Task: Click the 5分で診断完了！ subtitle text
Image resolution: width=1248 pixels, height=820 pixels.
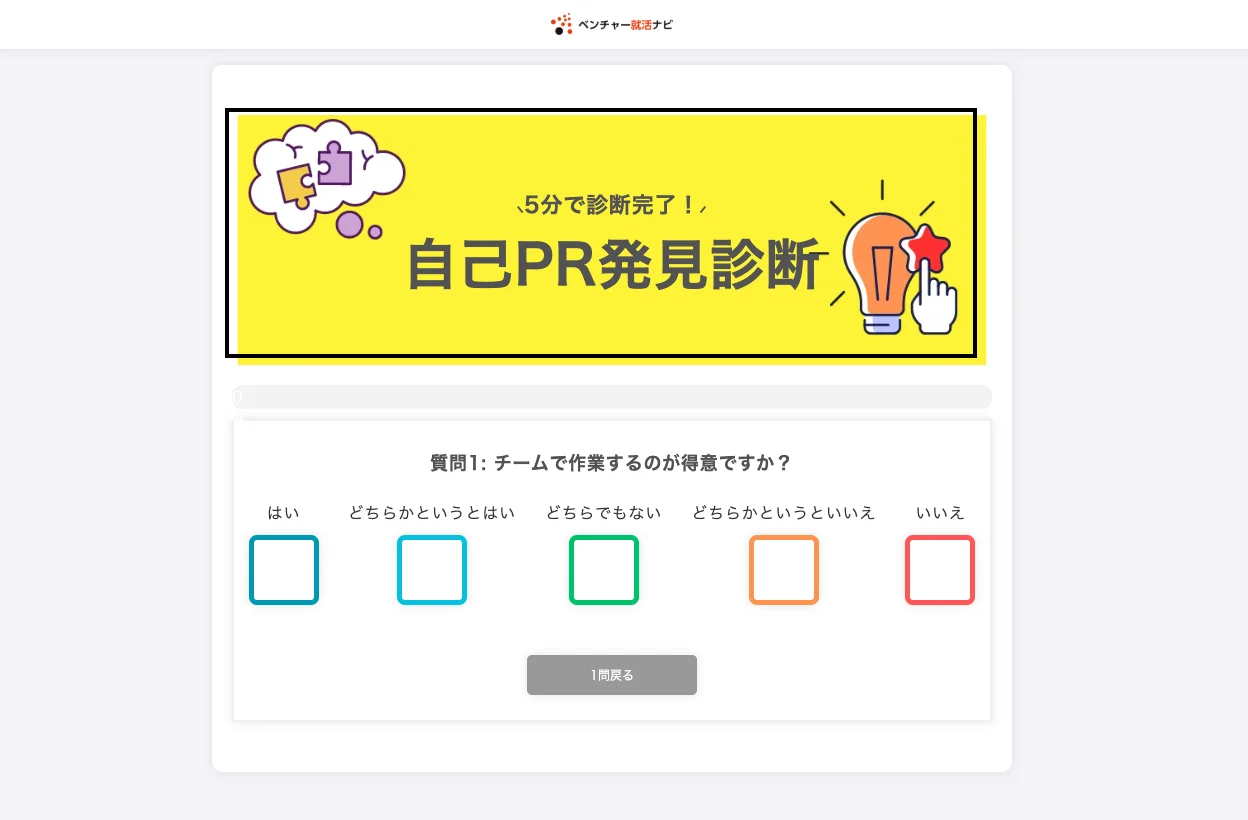Action: [x=611, y=205]
